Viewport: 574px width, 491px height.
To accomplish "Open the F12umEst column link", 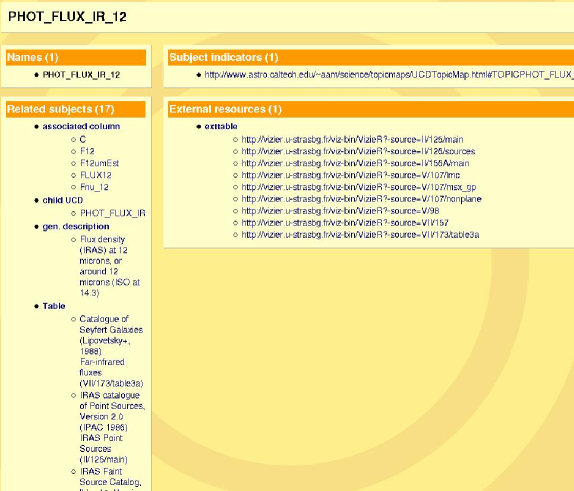I will click(x=99, y=163).
